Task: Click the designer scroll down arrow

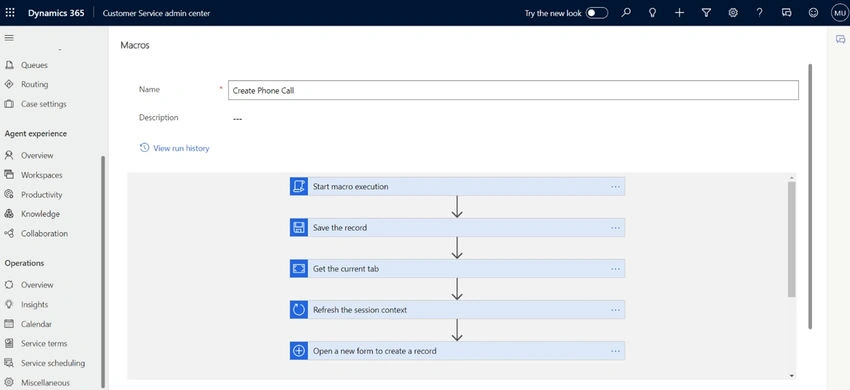Action: pos(791,375)
